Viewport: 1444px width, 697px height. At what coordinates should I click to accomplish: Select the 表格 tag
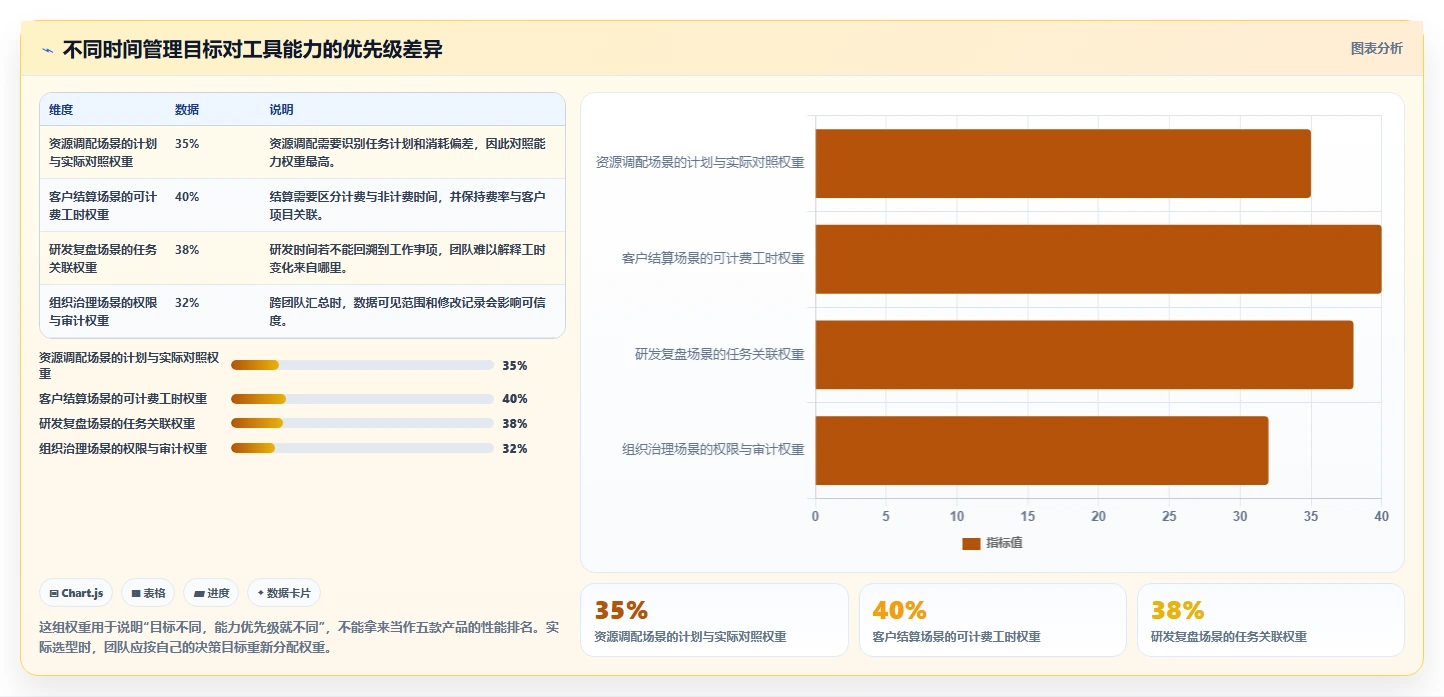[x=148, y=593]
